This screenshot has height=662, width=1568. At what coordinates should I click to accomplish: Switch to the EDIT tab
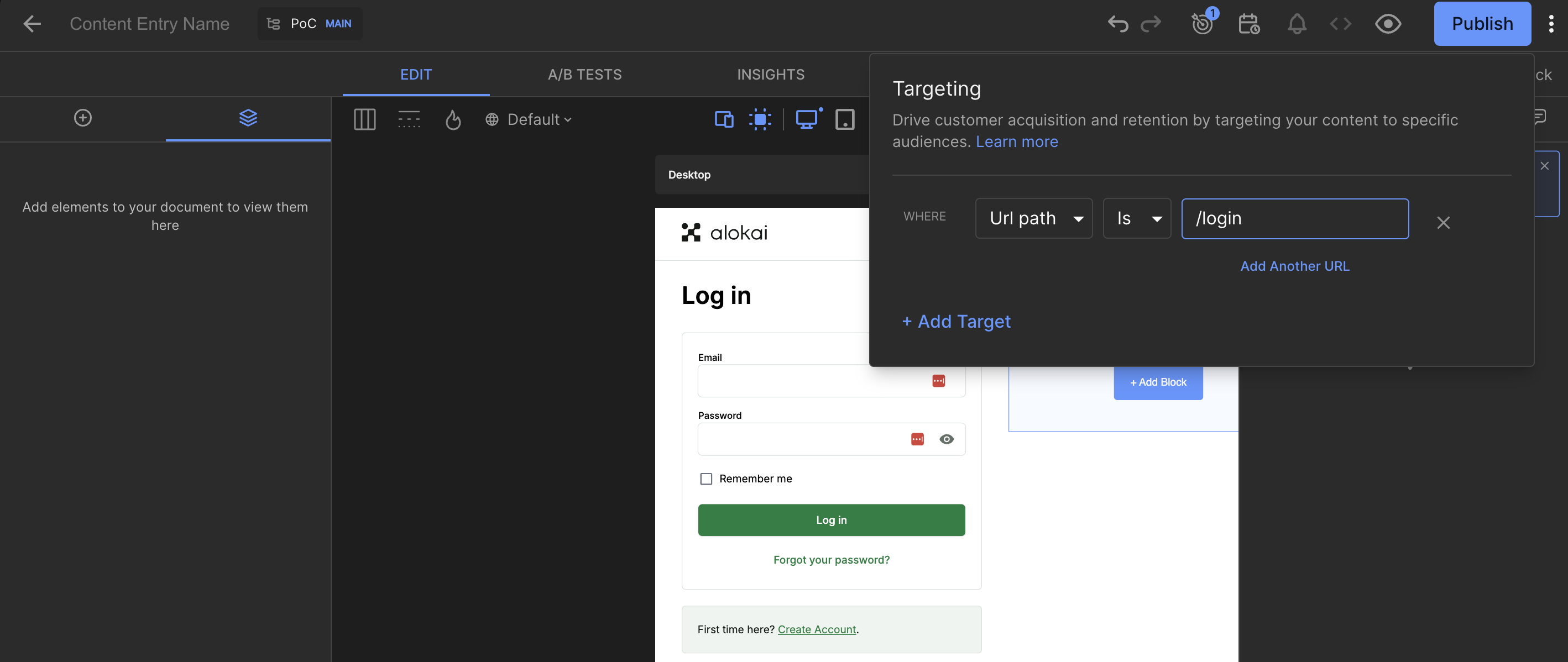[416, 74]
